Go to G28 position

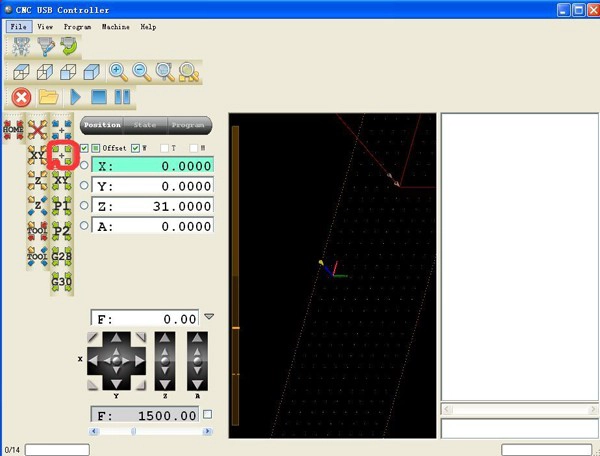62,256
